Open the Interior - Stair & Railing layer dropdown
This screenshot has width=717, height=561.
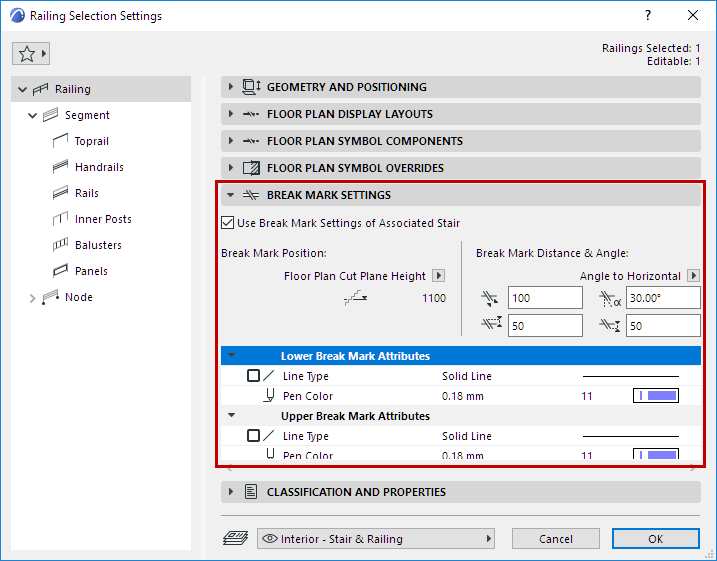pyautogui.click(x=376, y=539)
